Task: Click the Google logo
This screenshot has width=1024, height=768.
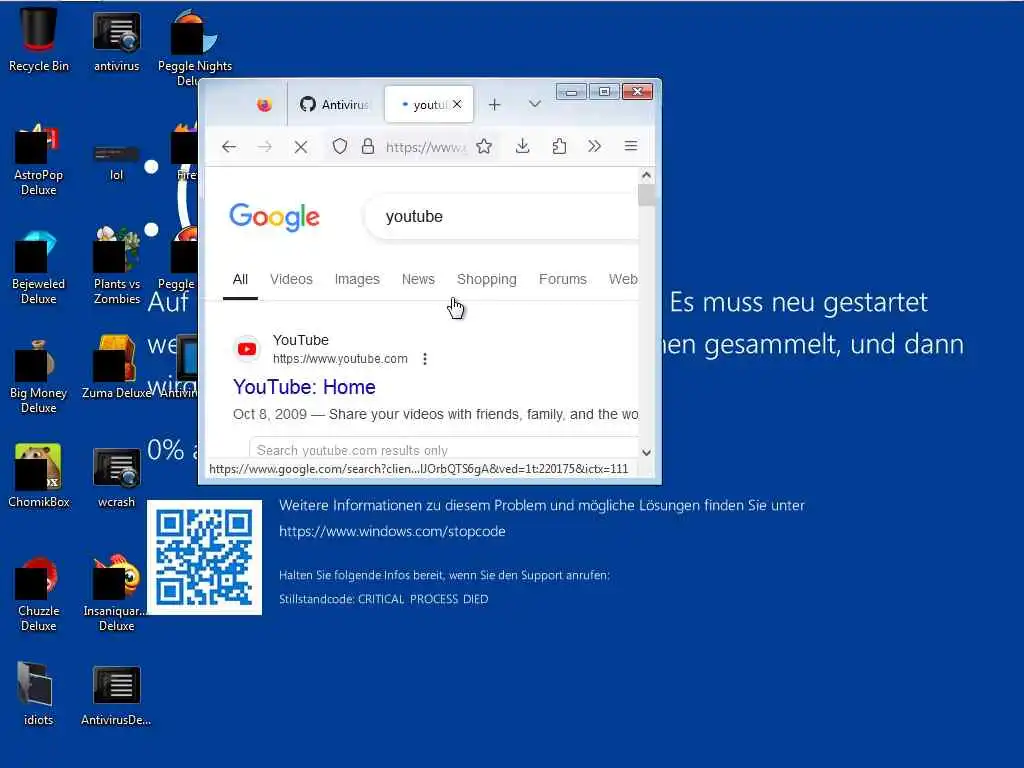Action: coord(274,217)
